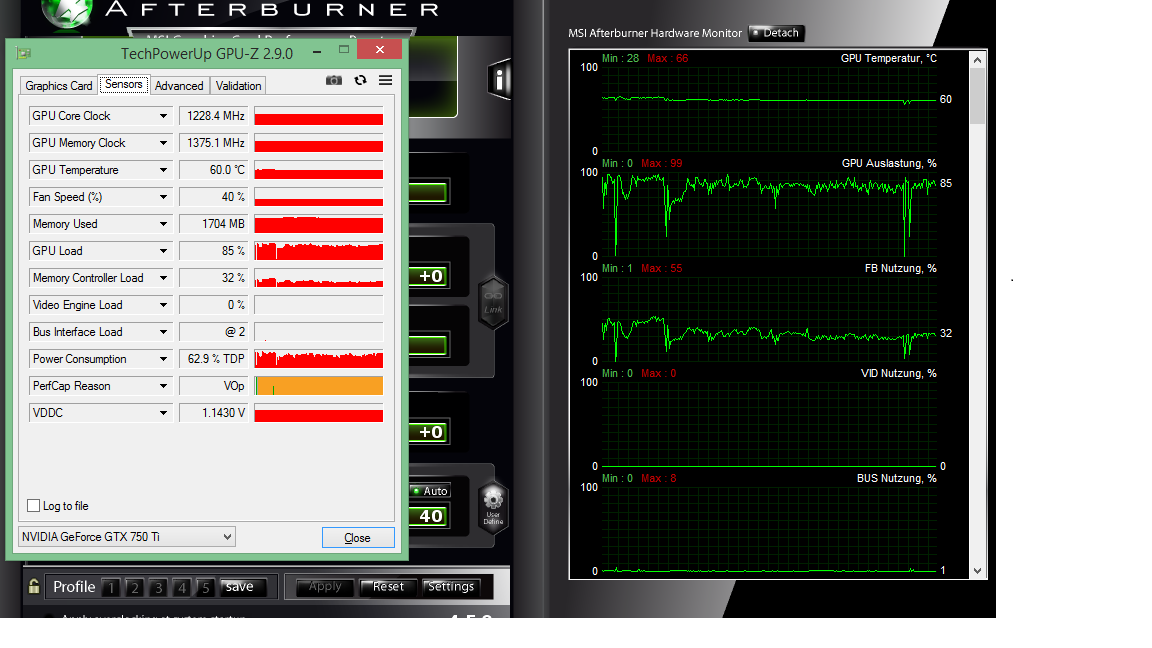
Task: Take a GPU-Z screenshot with camera icon
Action: (334, 80)
